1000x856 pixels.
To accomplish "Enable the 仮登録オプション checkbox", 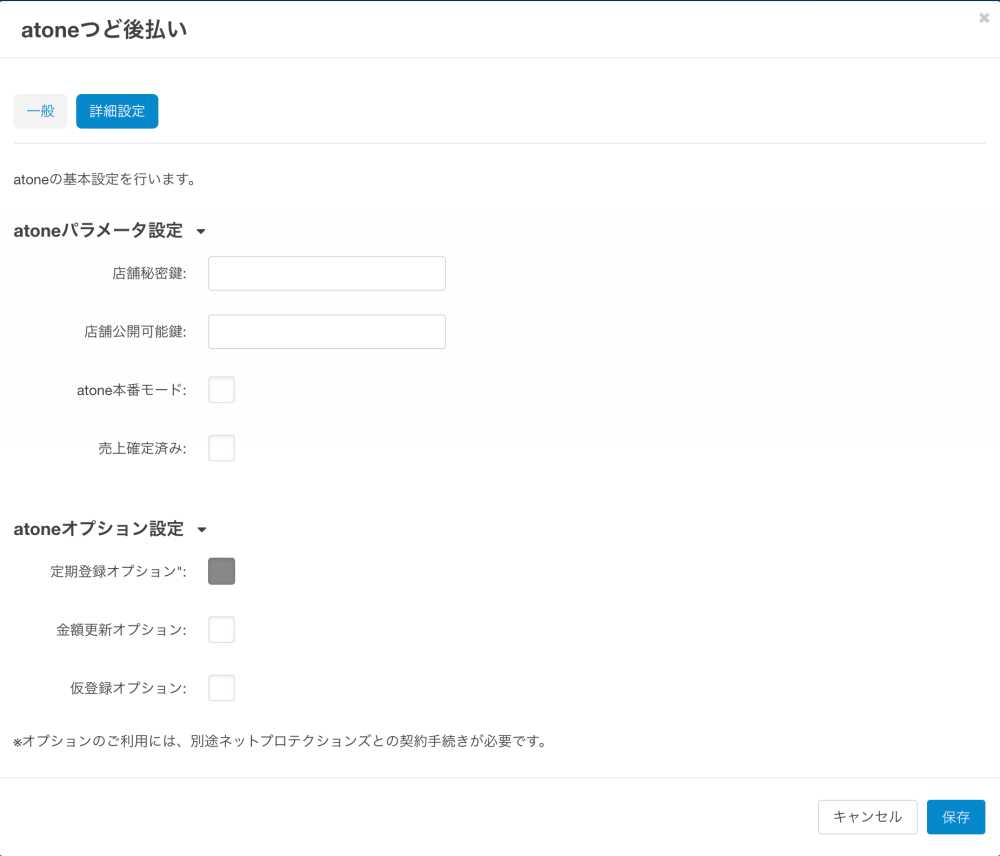I will pyautogui.click(x=221, y=688).
